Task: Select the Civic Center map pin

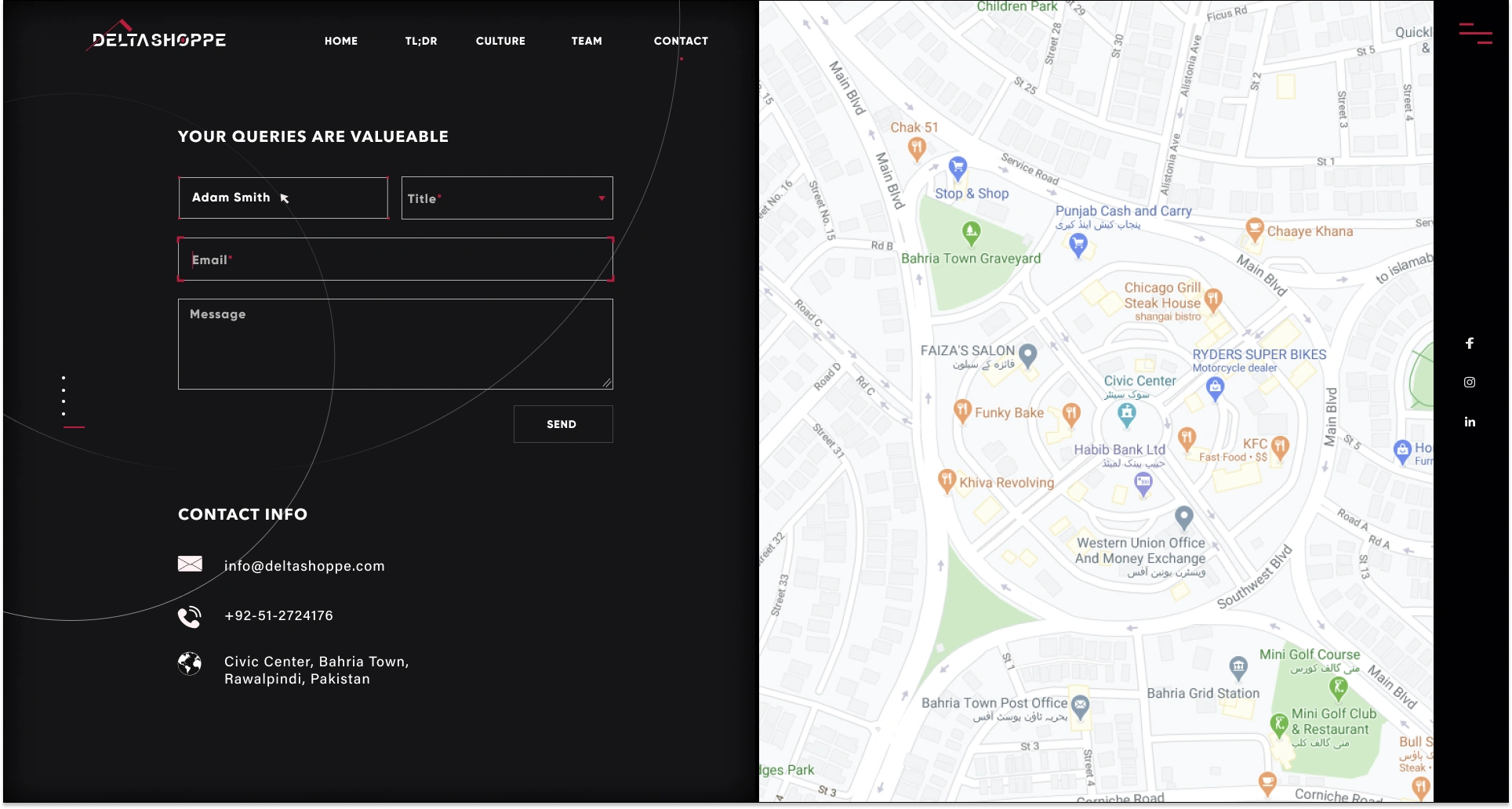Action: pos(1127,415)
